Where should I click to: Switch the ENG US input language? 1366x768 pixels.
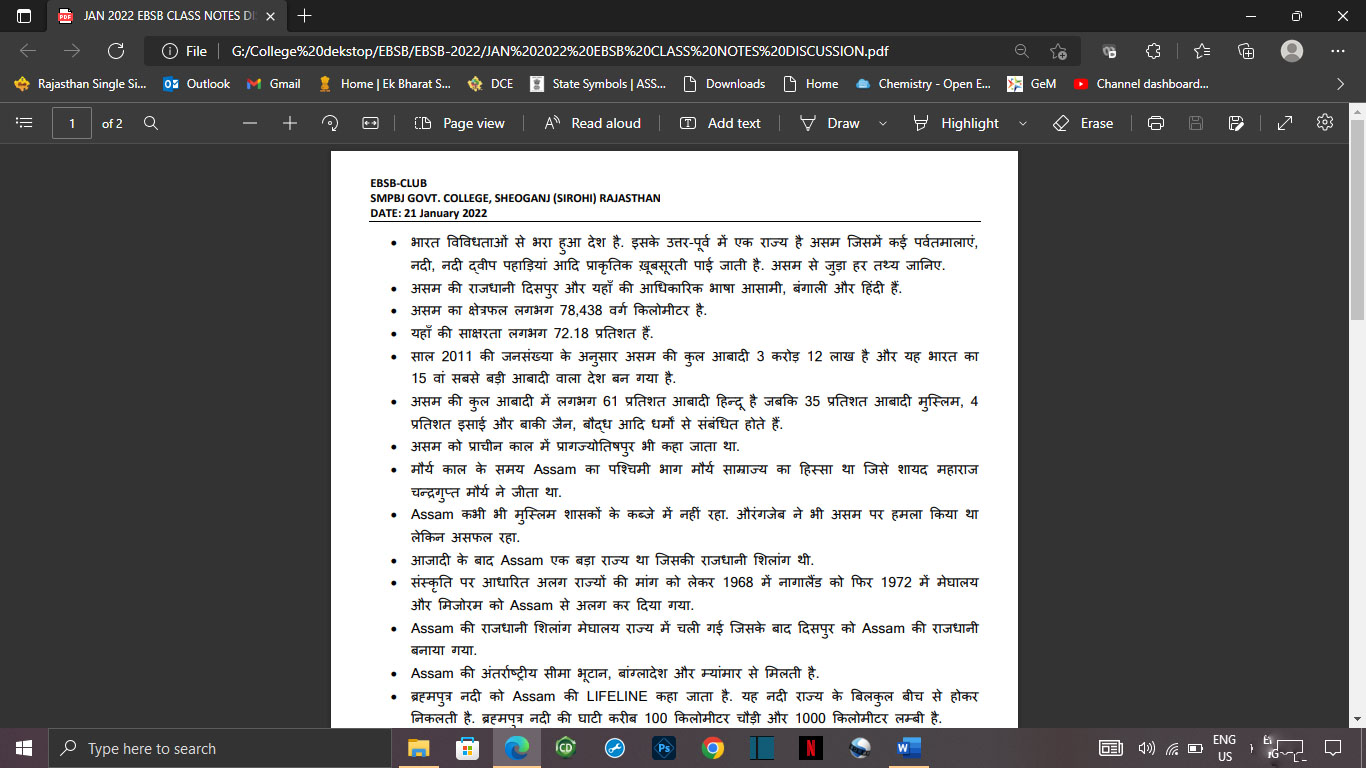click(x=1224, y=748)
